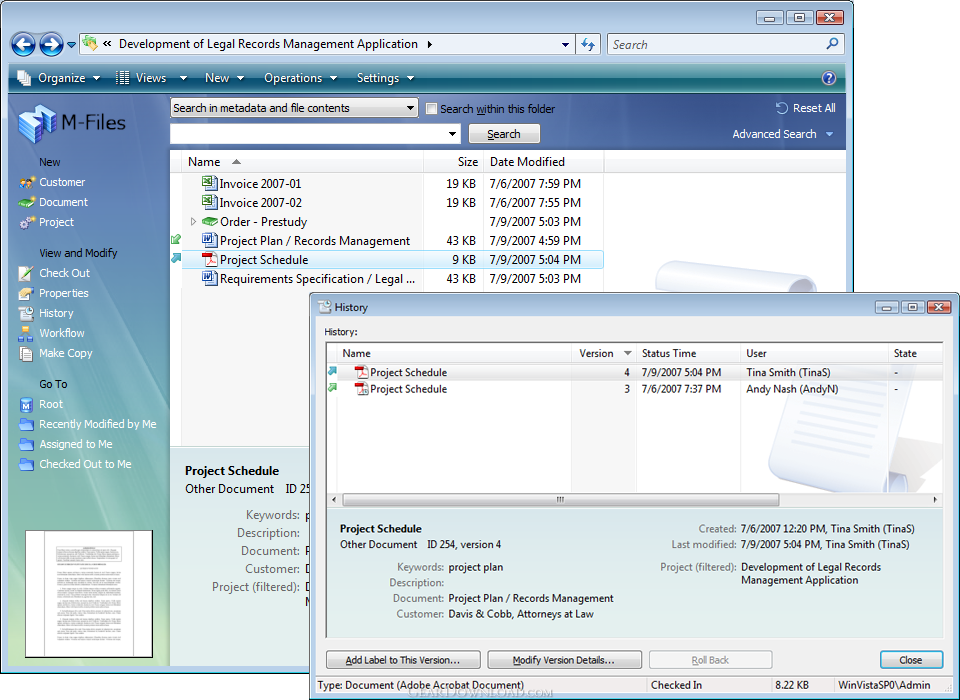960x700 pixels.
Task: Click the document preview thumbnail
Action: [x=89, y=594]
